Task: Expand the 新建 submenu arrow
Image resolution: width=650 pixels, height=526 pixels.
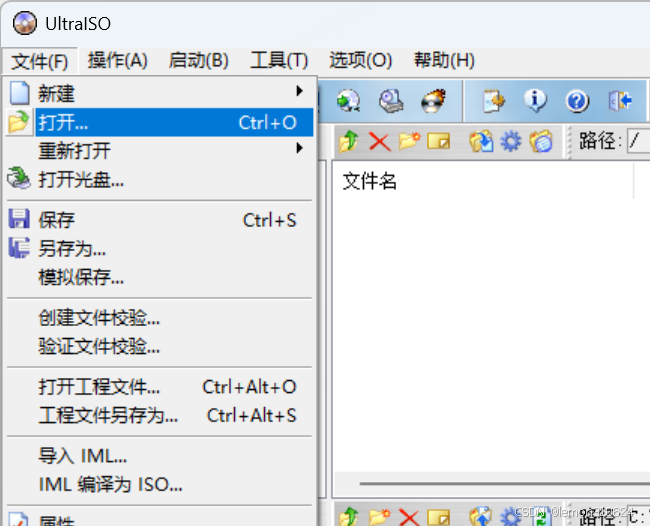Action: click(x=299, y=91)
